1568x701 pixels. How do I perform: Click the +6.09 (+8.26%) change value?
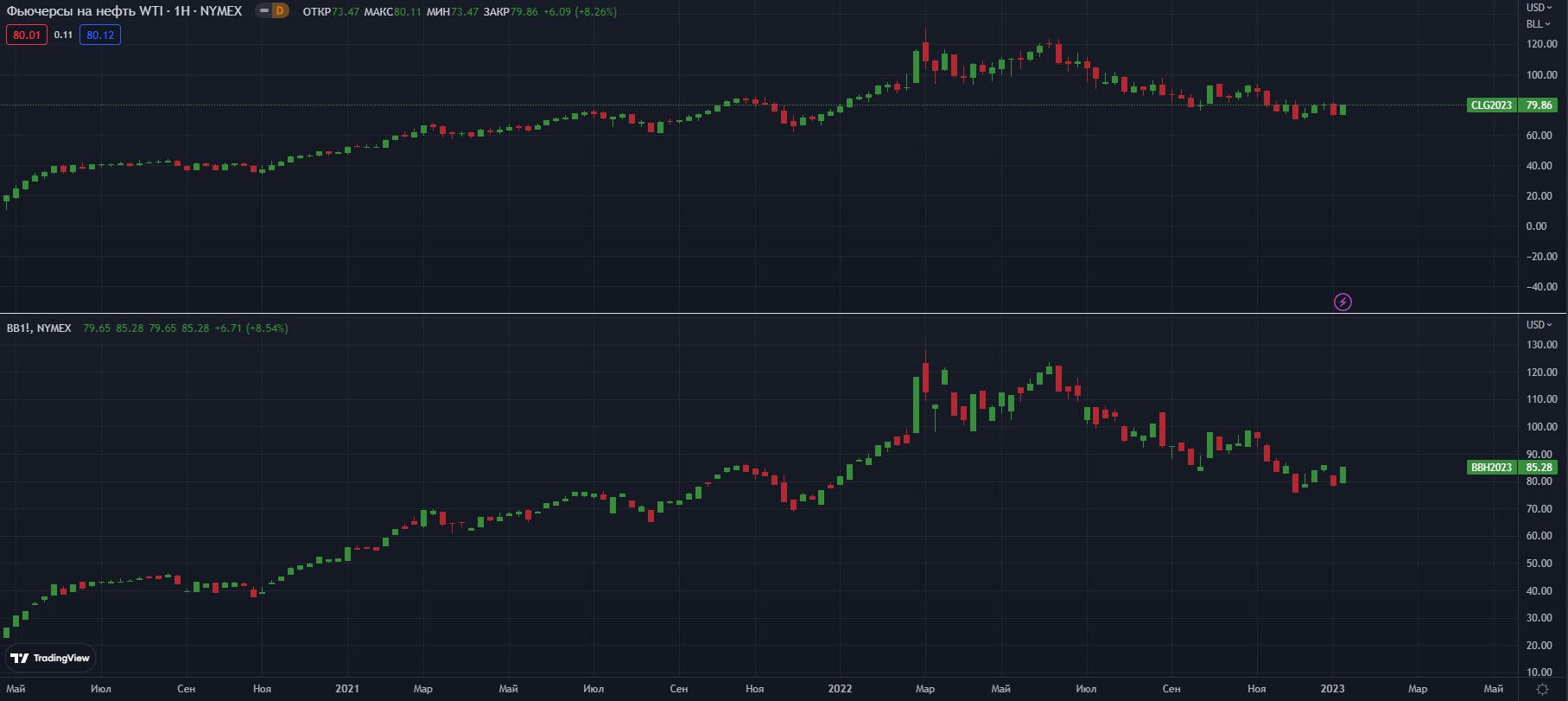(x=580, y=12)
